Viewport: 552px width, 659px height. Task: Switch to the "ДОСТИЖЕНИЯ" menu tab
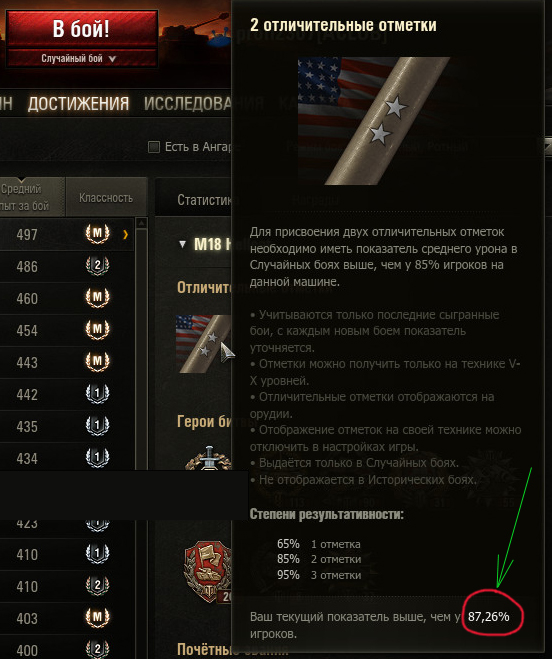(x=78, y=104)
